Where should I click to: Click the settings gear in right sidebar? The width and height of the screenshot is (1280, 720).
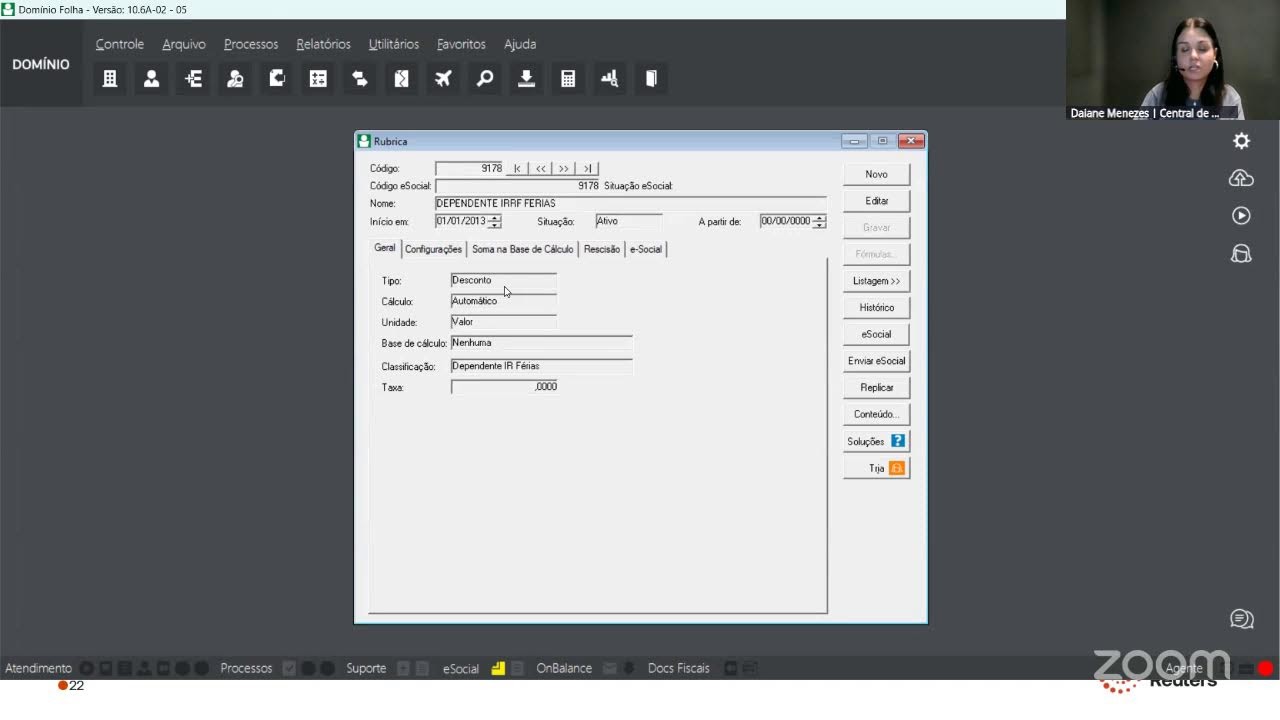pos(1241,141)
